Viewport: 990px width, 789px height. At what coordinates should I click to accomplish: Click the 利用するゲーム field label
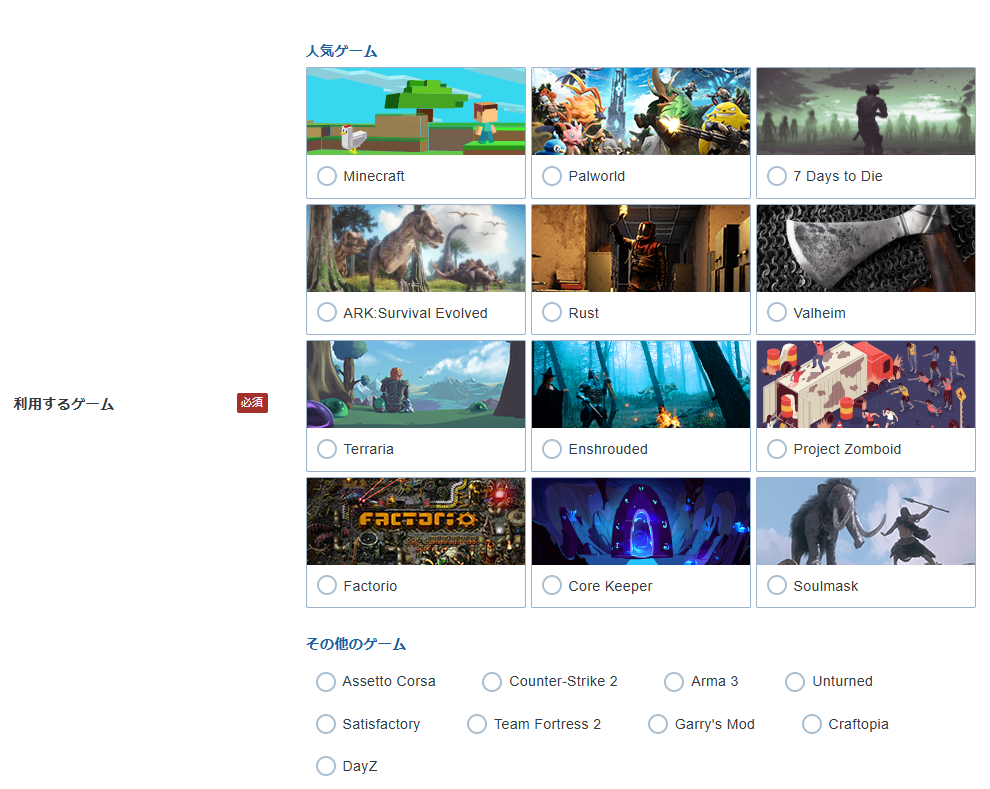64,404
